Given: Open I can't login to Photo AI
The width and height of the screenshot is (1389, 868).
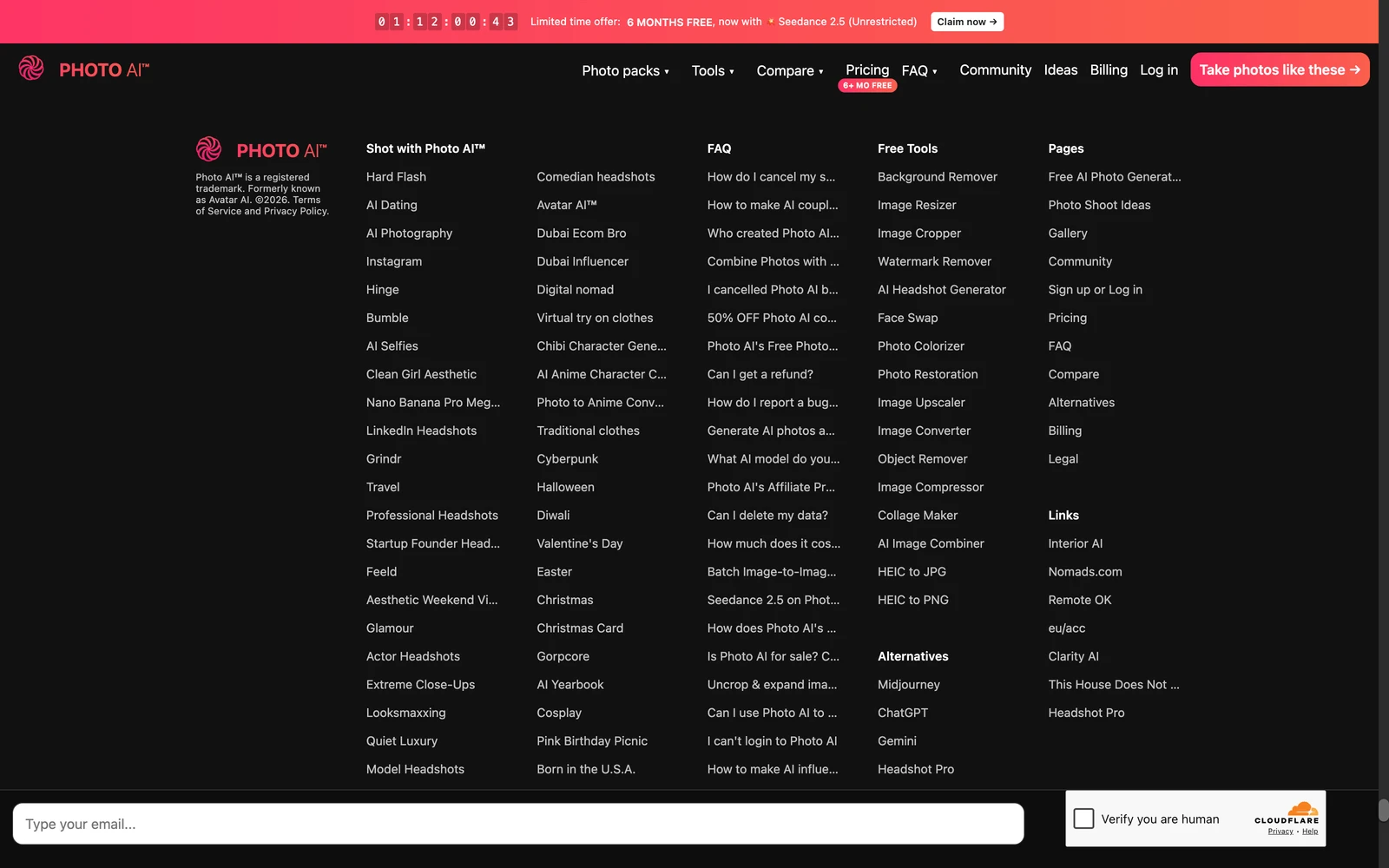Looking at the screenshot, I should tap(772, 741).
